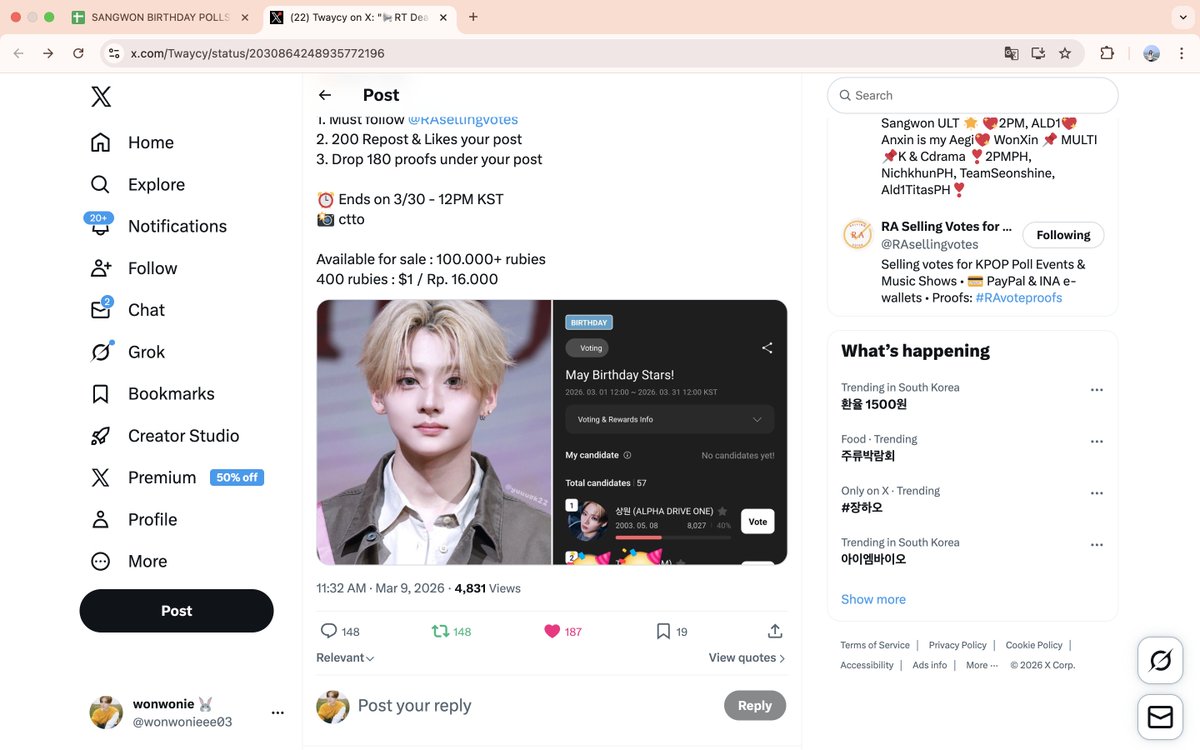Open Terms of Service link
The height and width of the screenshot is (750, 1200).
coord(875,645)
